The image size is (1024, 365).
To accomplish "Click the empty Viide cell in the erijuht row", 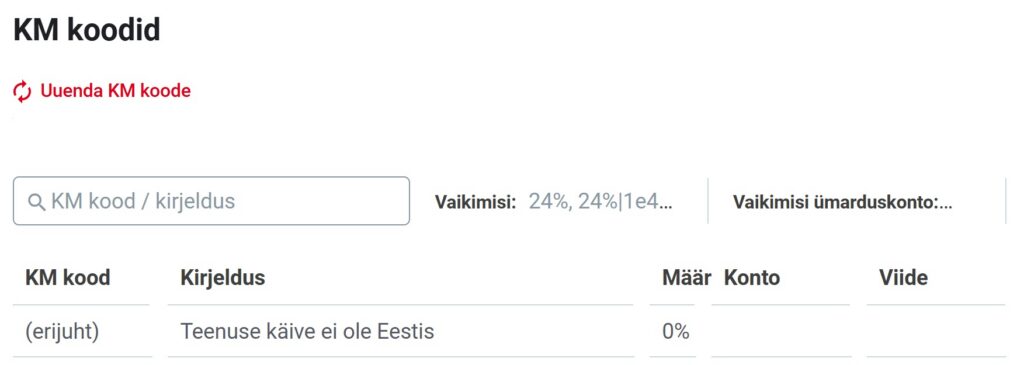I will (936, 332).
